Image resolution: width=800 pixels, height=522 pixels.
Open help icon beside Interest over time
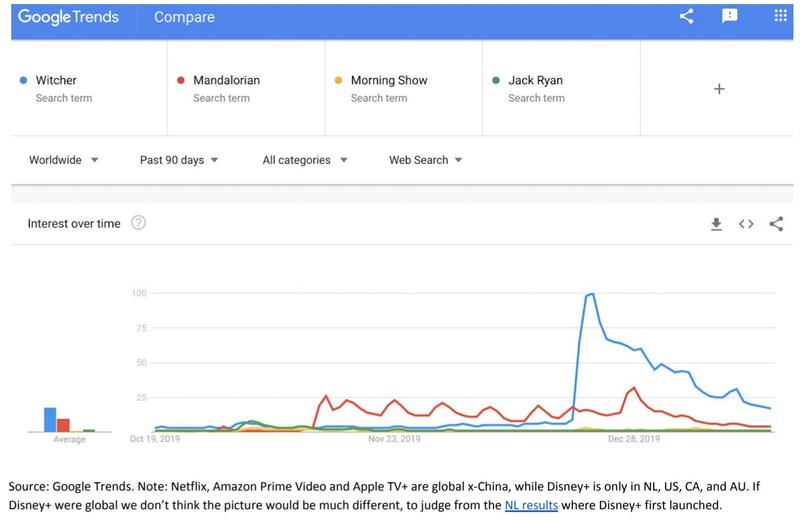tap(139, 223)
